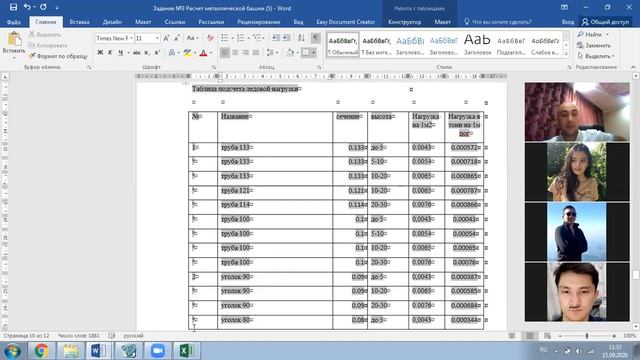Click the Chrome icon in the taskbar
Screen dimensions: 640x360
[41, 350]
